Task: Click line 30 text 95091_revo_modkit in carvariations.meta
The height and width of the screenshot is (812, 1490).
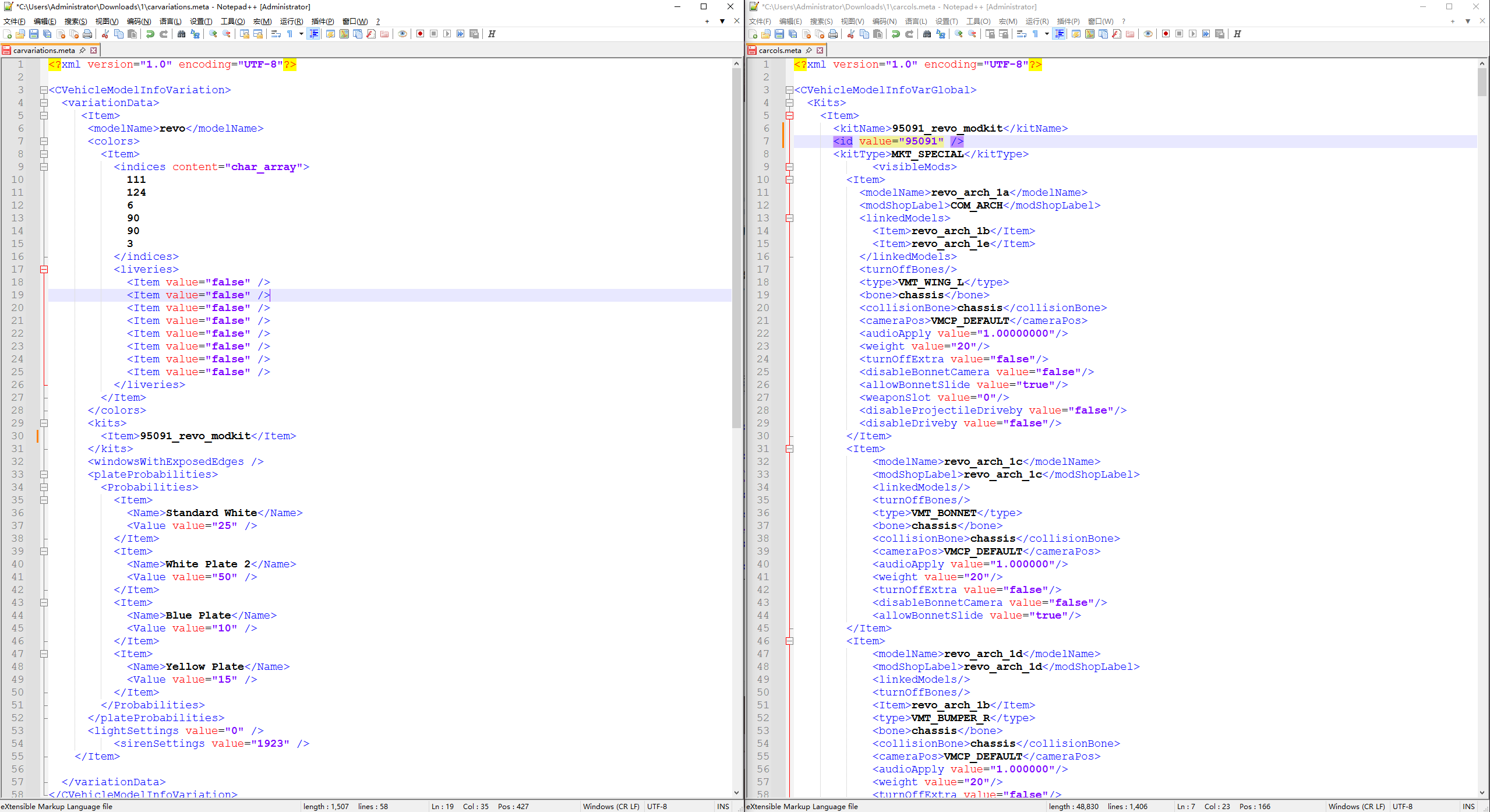Action: point(195,436)
